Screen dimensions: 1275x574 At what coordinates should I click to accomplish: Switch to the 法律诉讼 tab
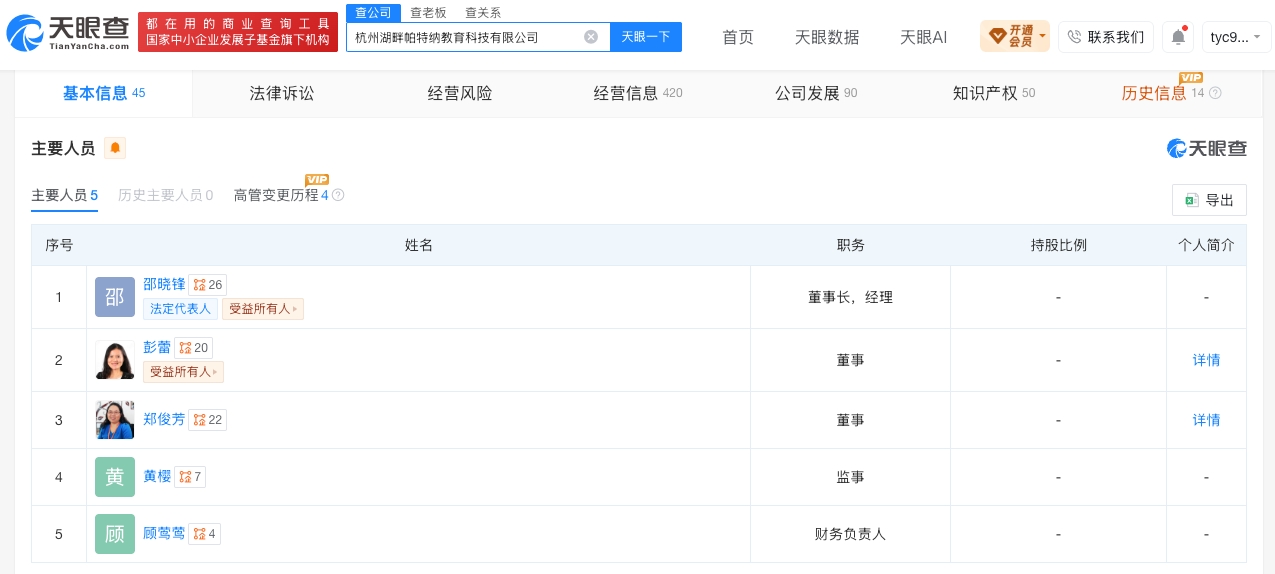(x=282, y=93)
